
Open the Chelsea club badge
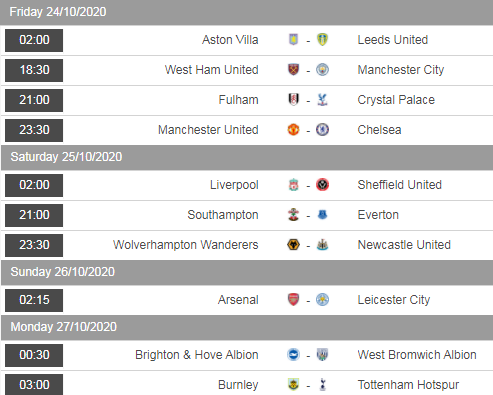click(x=322, y=130)
